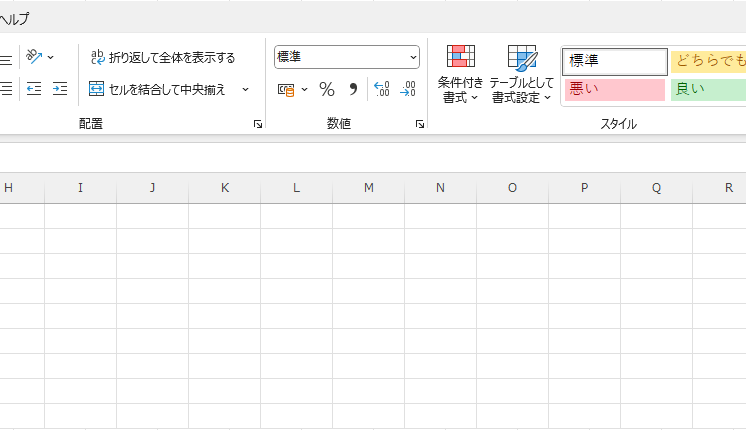The height and width of the screenshot is (430, 746).
Task: Apply the 悪い red cell style
Action: pos(614,89)
